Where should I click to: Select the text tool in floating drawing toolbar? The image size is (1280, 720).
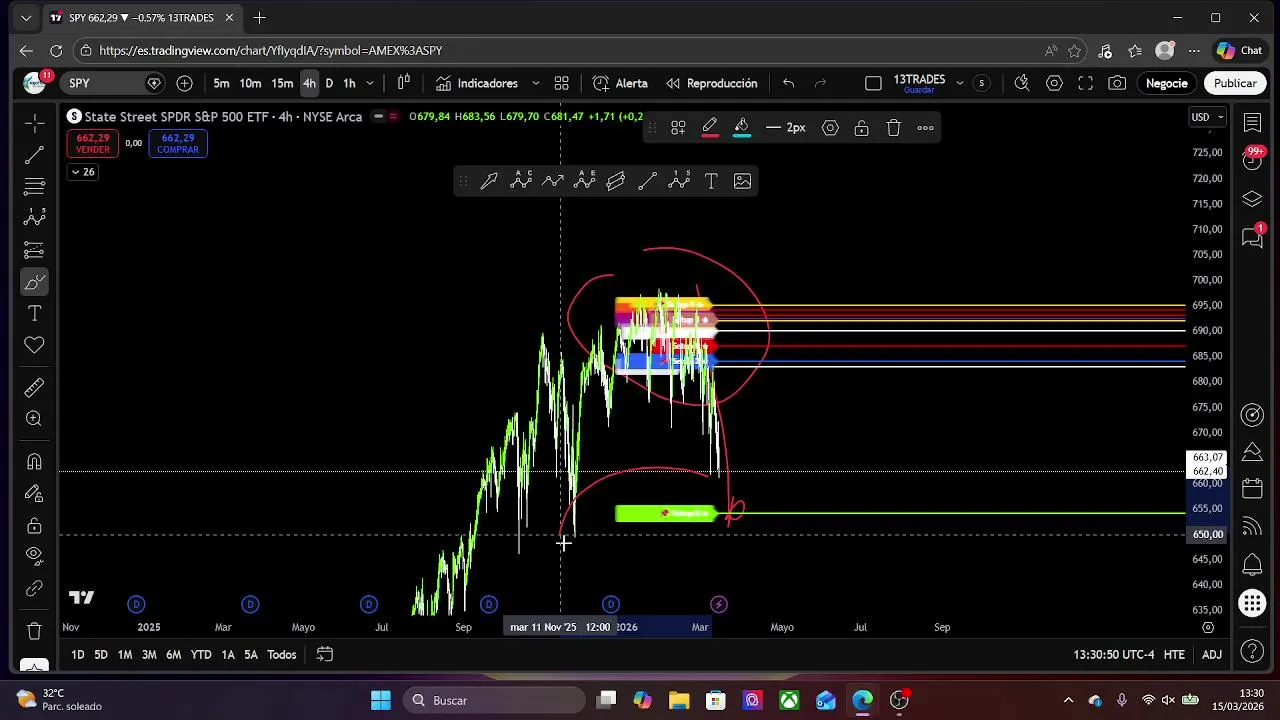coord(711,181)
